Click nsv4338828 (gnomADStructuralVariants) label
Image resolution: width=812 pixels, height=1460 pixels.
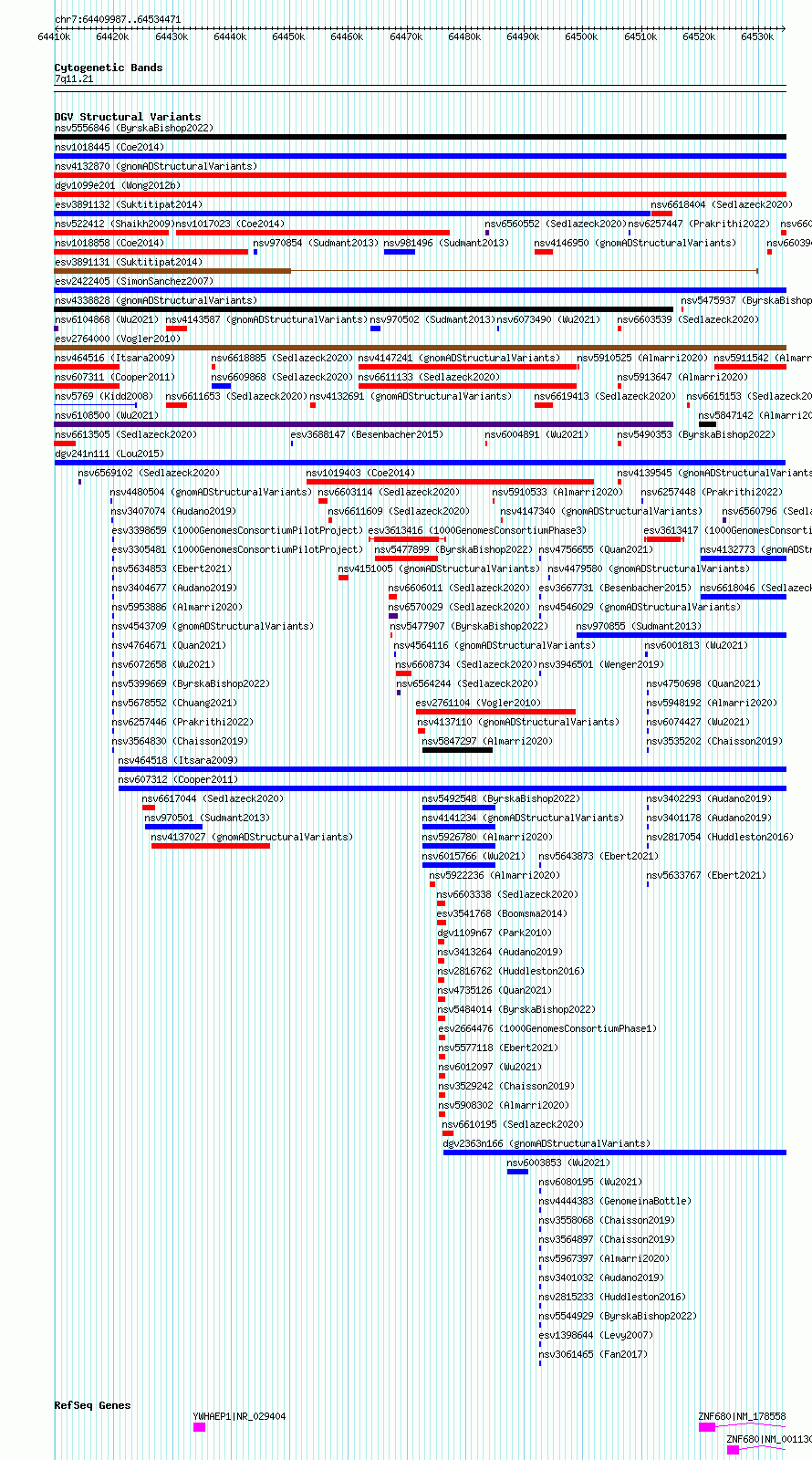[156, 300]
